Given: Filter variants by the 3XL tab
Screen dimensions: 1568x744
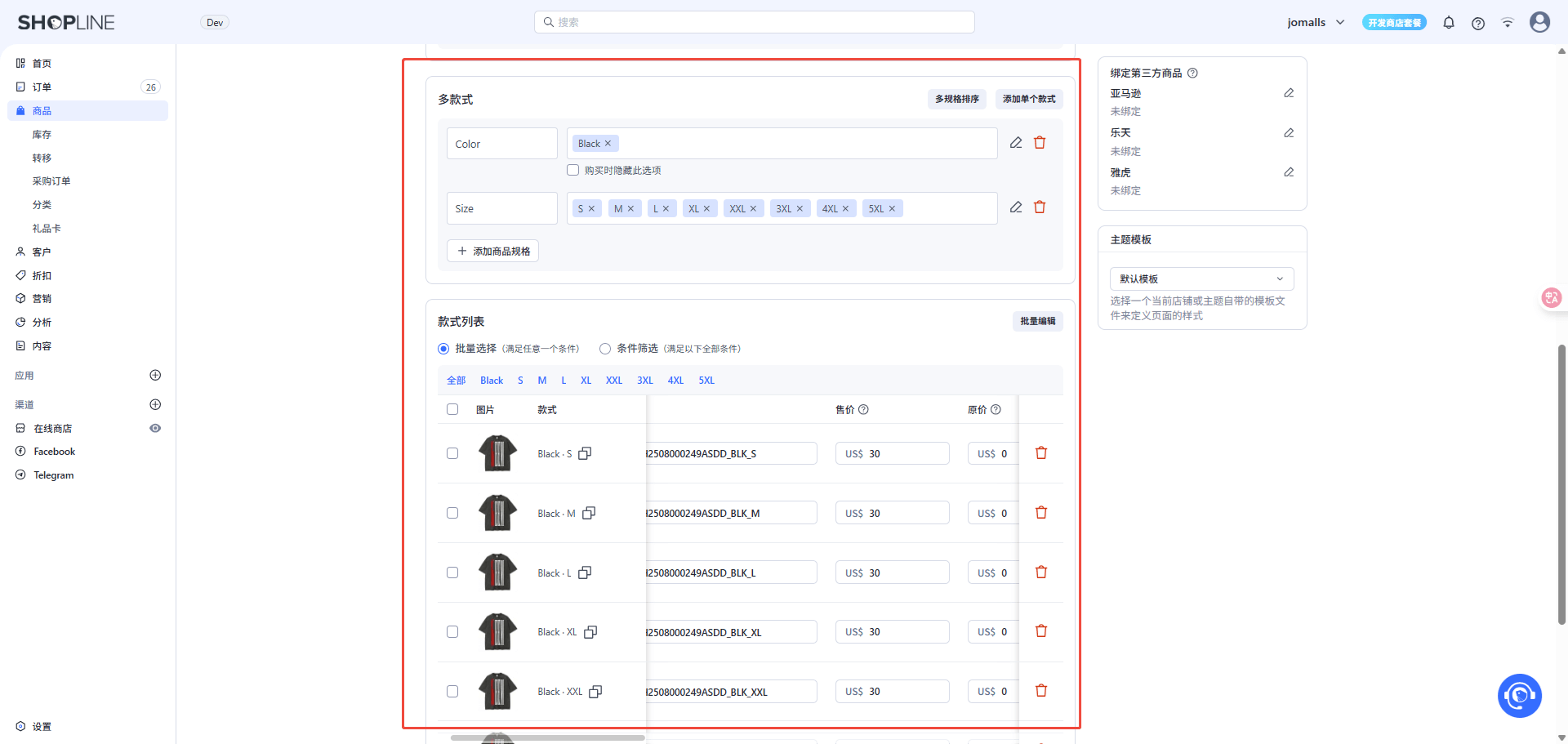Looking at the screenshot, I should click(645, 381).
